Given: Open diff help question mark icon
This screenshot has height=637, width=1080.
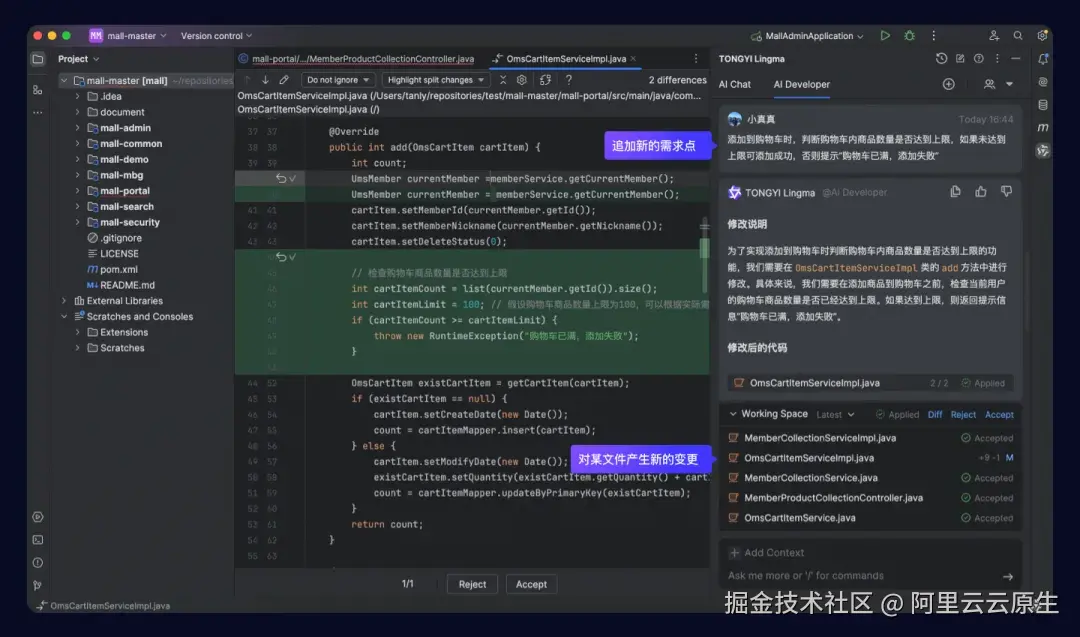Looking at the screenshot, I should 568,80.
